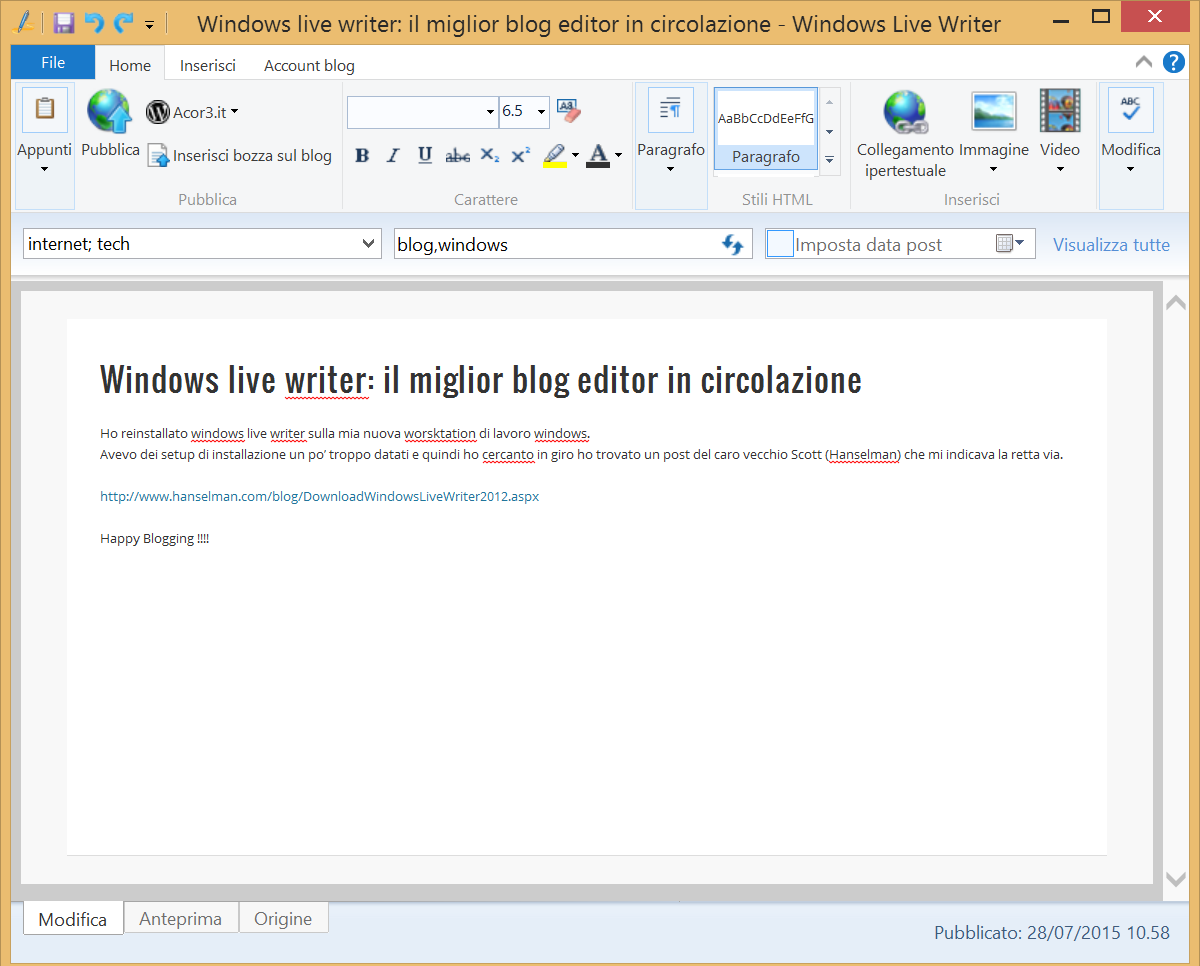Viewport: 1200px width, 966px height.
Task: Open the Immagine dropdown arrow
Action: [x=994, y=169]
